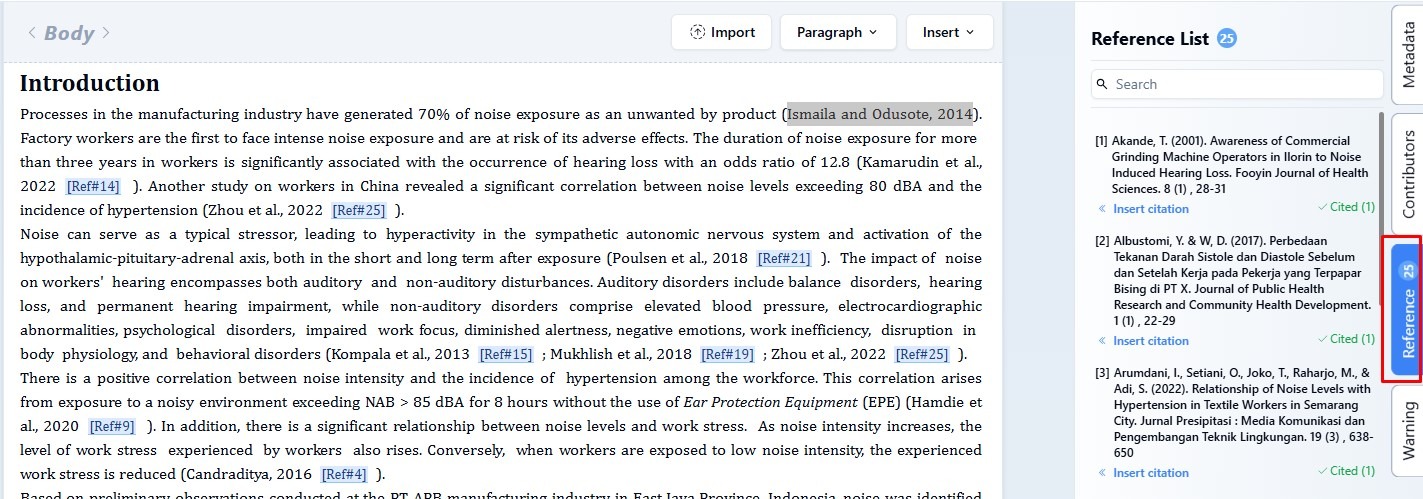Insert citation for Albustomi 2017 reference
This screenshot has width=1423, height=499.
1150,341
